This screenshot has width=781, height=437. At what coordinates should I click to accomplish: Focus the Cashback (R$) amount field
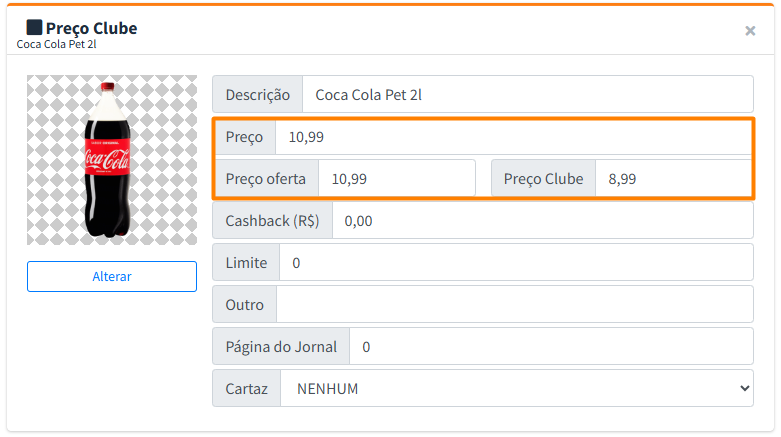tap(541, 221)
